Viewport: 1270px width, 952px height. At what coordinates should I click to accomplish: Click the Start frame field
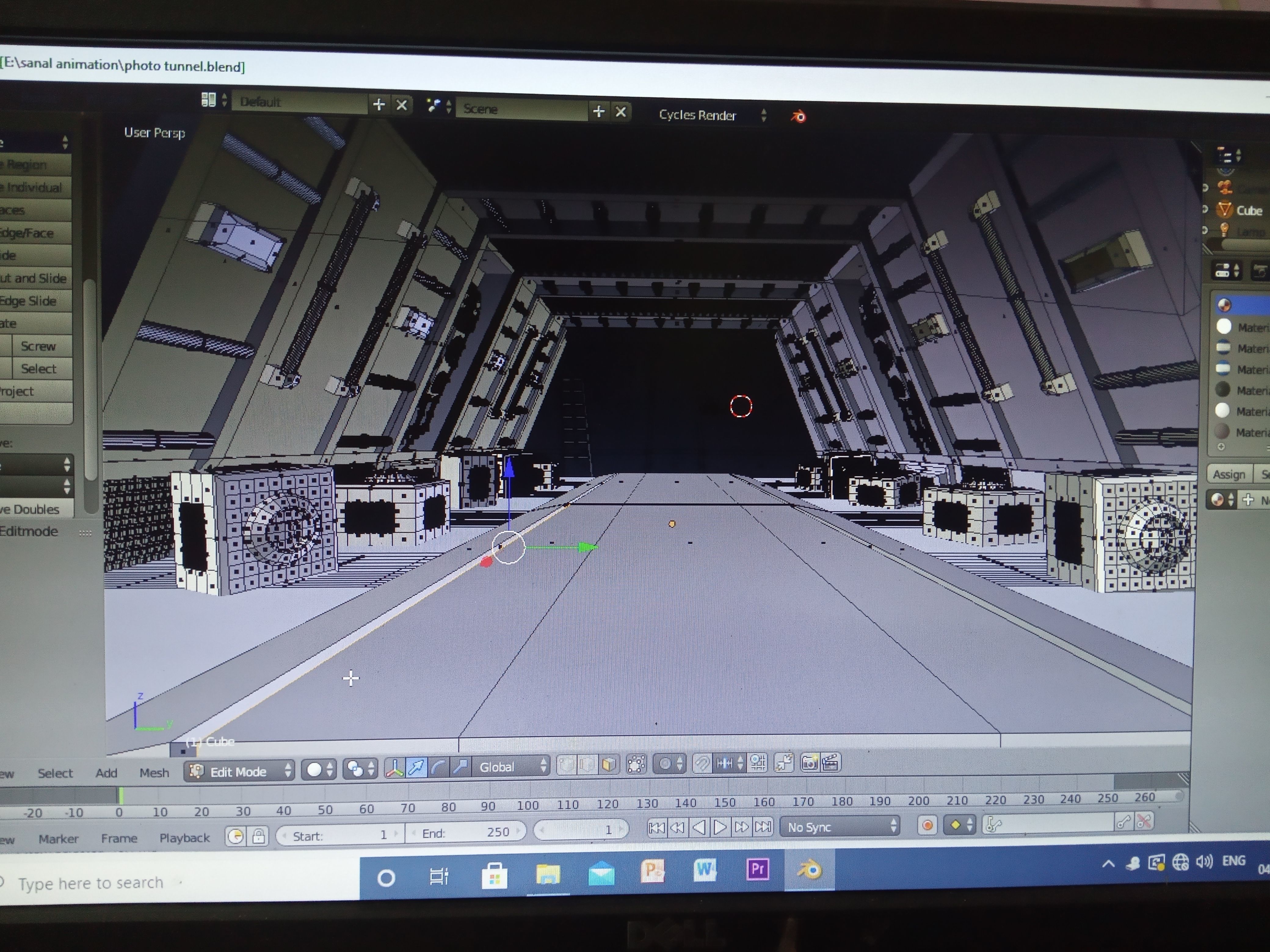(x=340, y=835)
